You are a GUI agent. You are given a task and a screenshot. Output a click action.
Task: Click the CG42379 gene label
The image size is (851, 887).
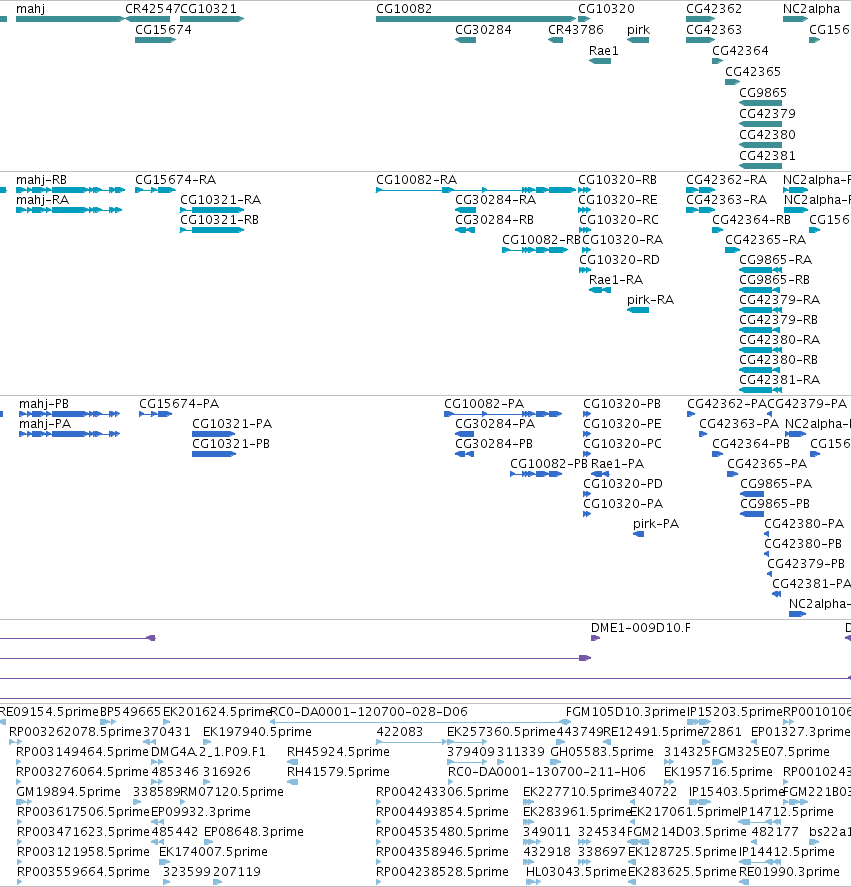coord(767,113)
